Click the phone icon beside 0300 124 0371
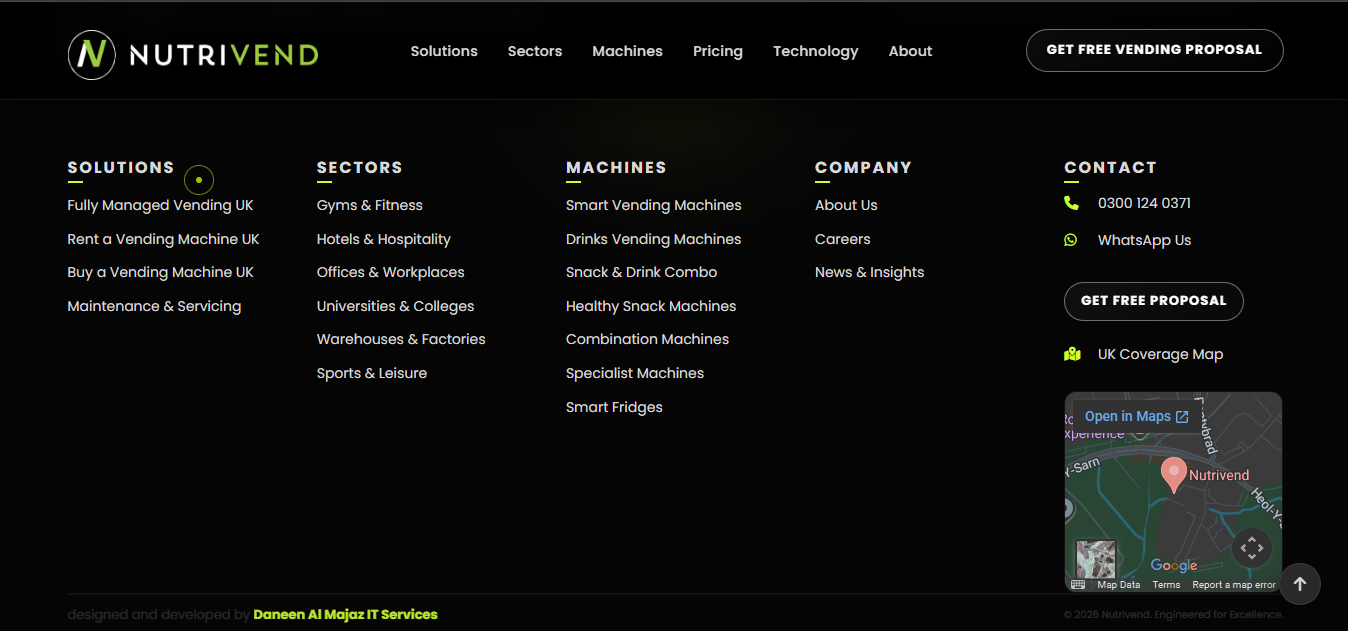The image size is (1348, 631). click(x=1071, y=203)
